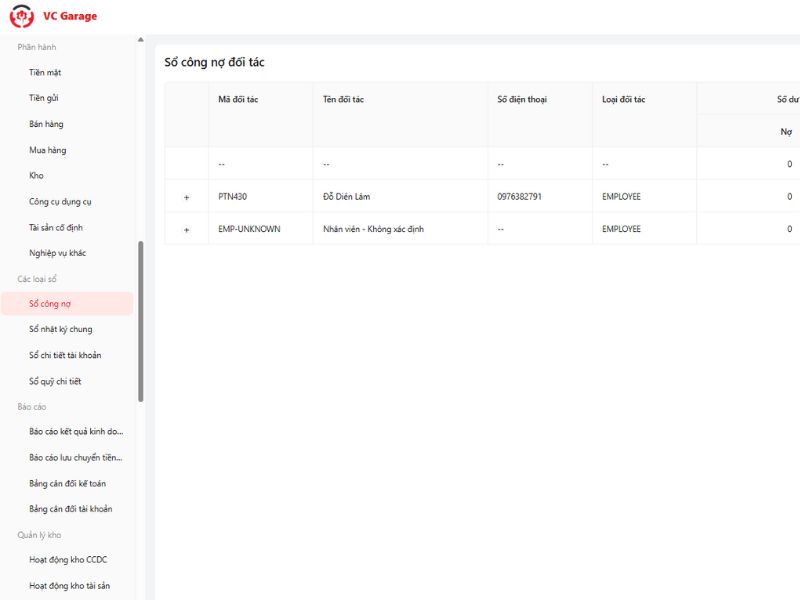Open the Bán hàng section
800x600 pixels.
45,124
